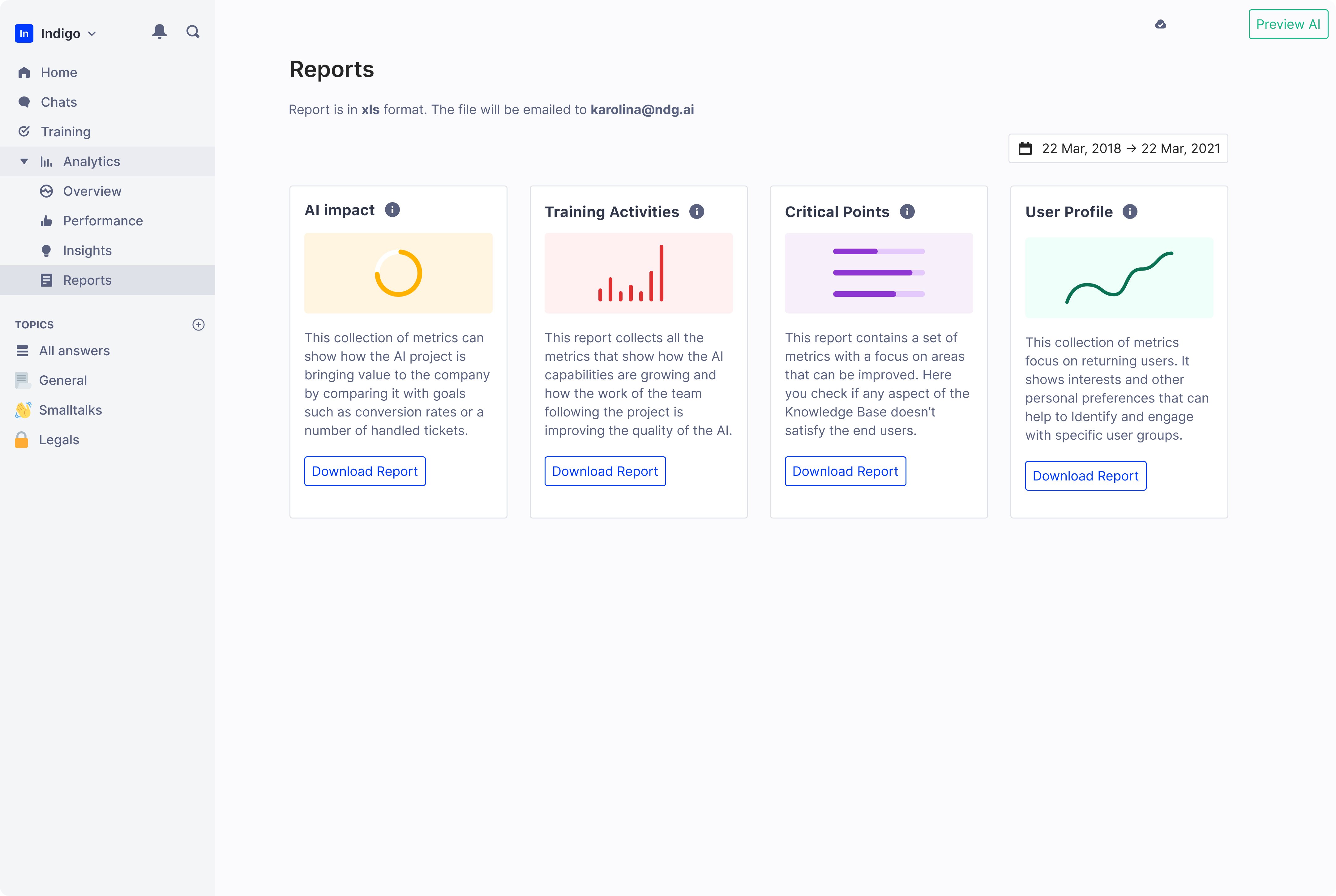Go to Performance analytics page
Image resolution: width=1336 pixels, height=896 pixels.
tap(103, 221)
